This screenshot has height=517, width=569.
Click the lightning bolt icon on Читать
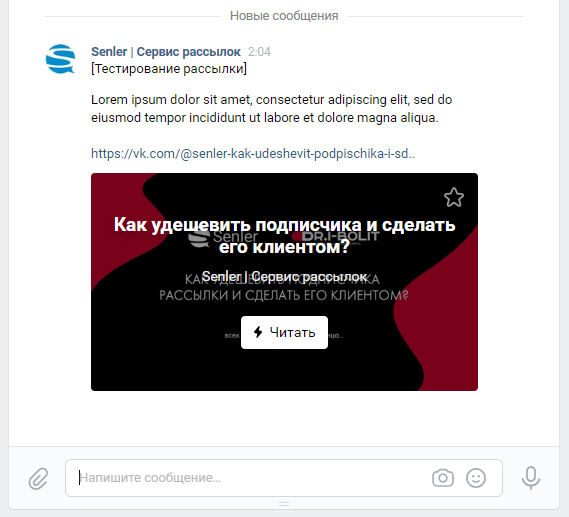pyautogui.click(x=258, y=332)
